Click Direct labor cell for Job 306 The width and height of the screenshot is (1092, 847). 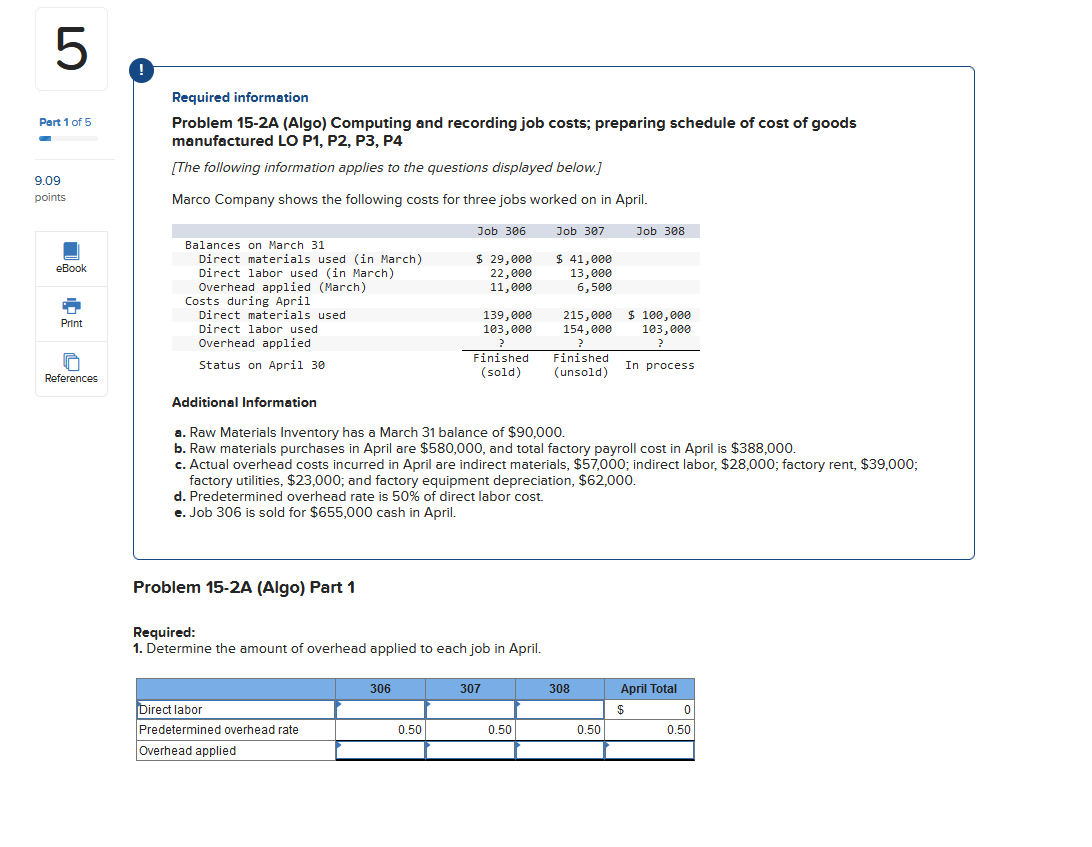[380, 709]
